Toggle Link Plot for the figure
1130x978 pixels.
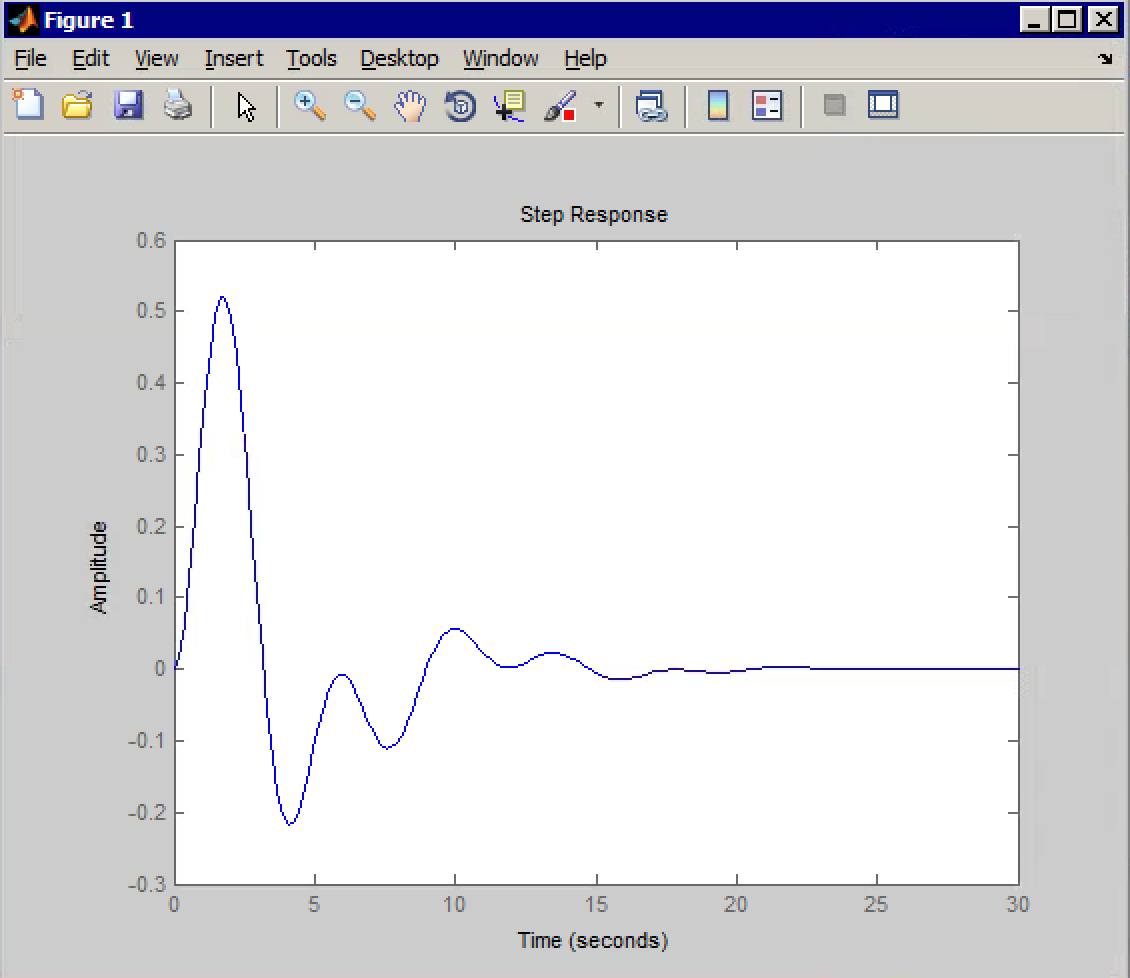(x=652, y=107)
